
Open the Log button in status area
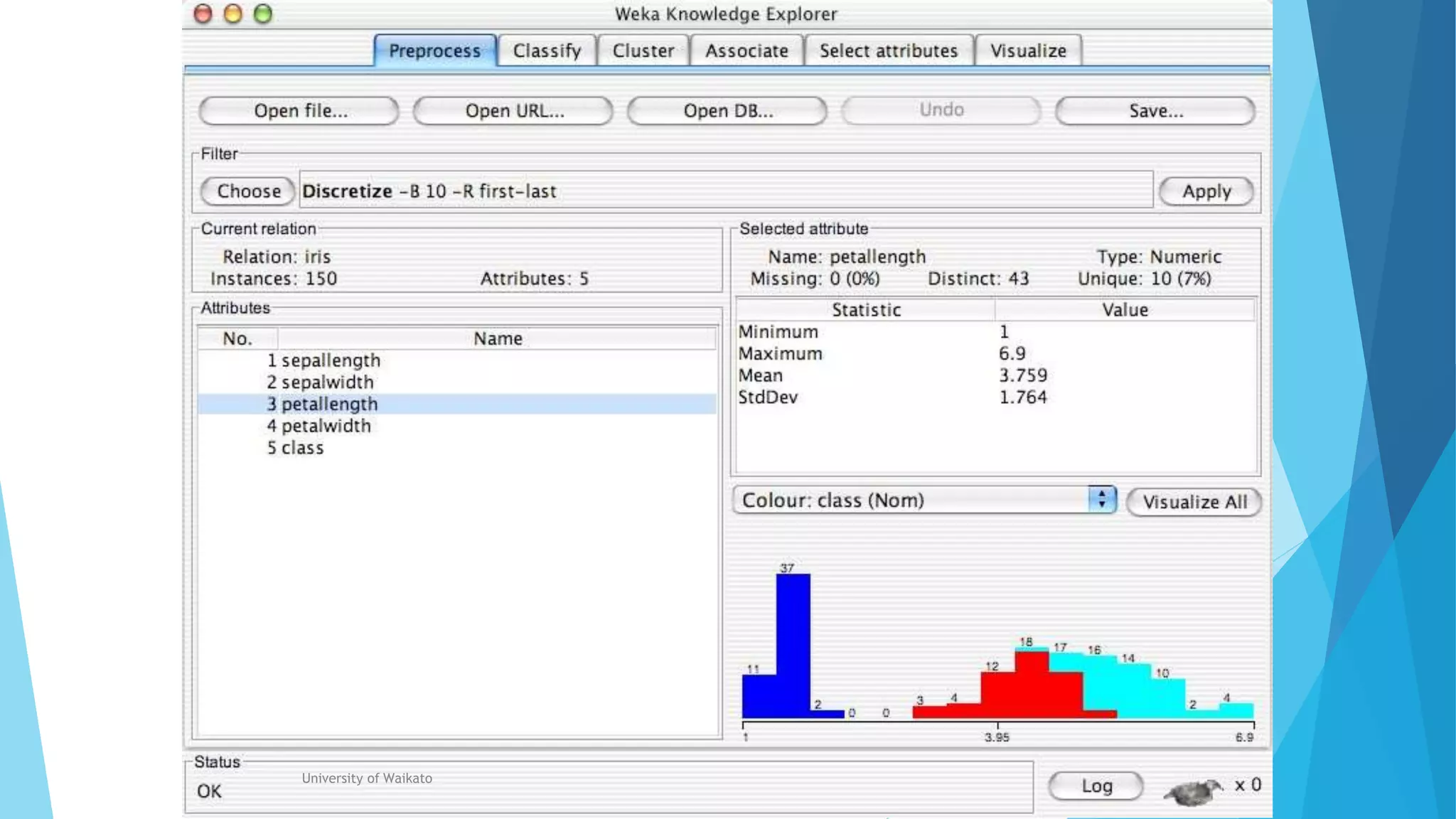click(1096, 786)
